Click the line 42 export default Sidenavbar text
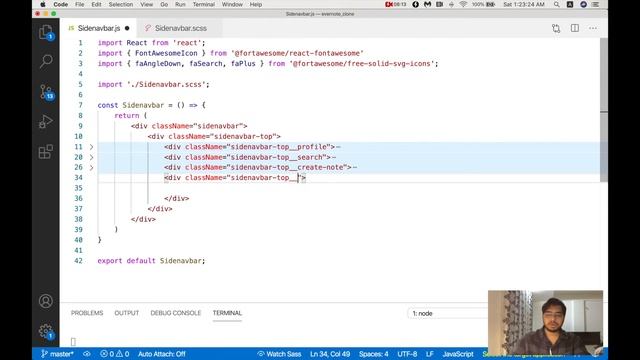Viewport: 640px width, 360px height. (x=151, y=260)
